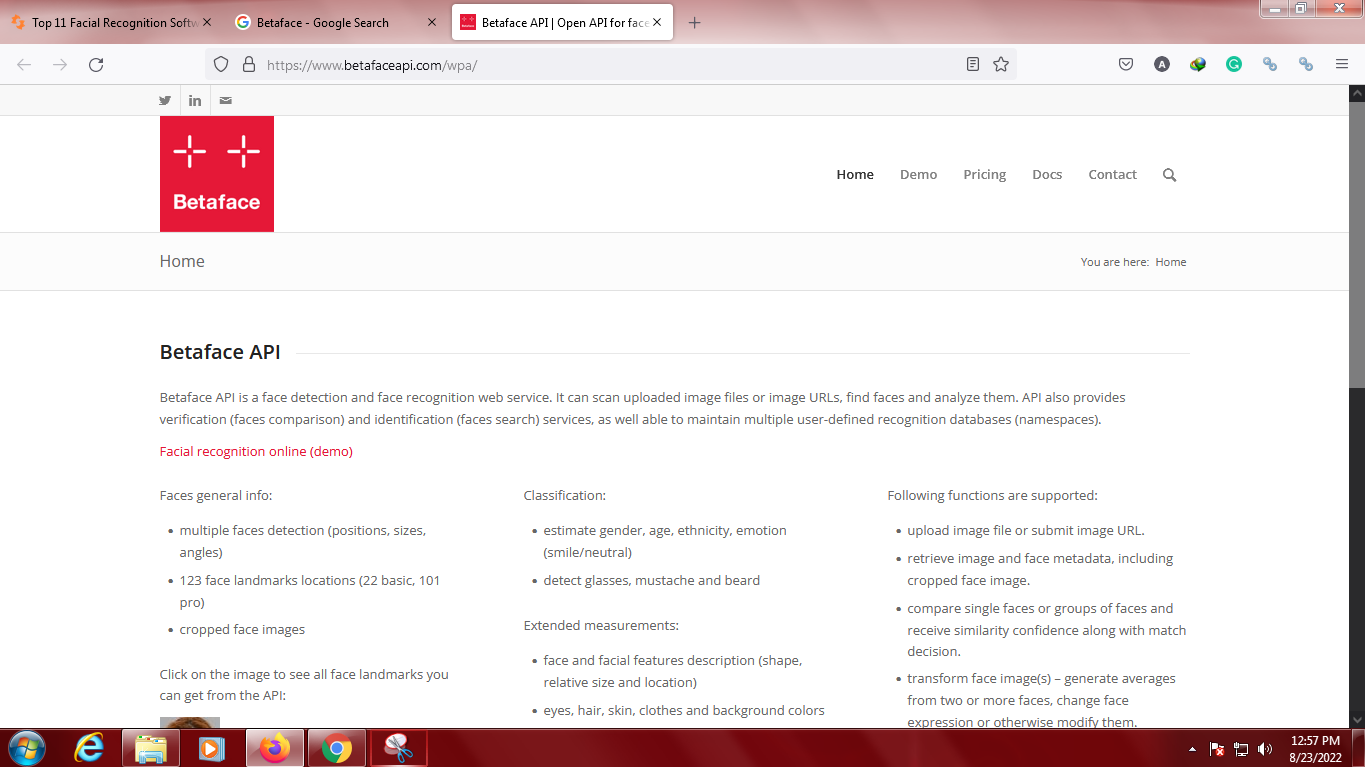This screenshot has height=767, width=1365.
Task: Open Firefox hamburger application menu
Action: pyautogui.click(x=1342, y=64)
